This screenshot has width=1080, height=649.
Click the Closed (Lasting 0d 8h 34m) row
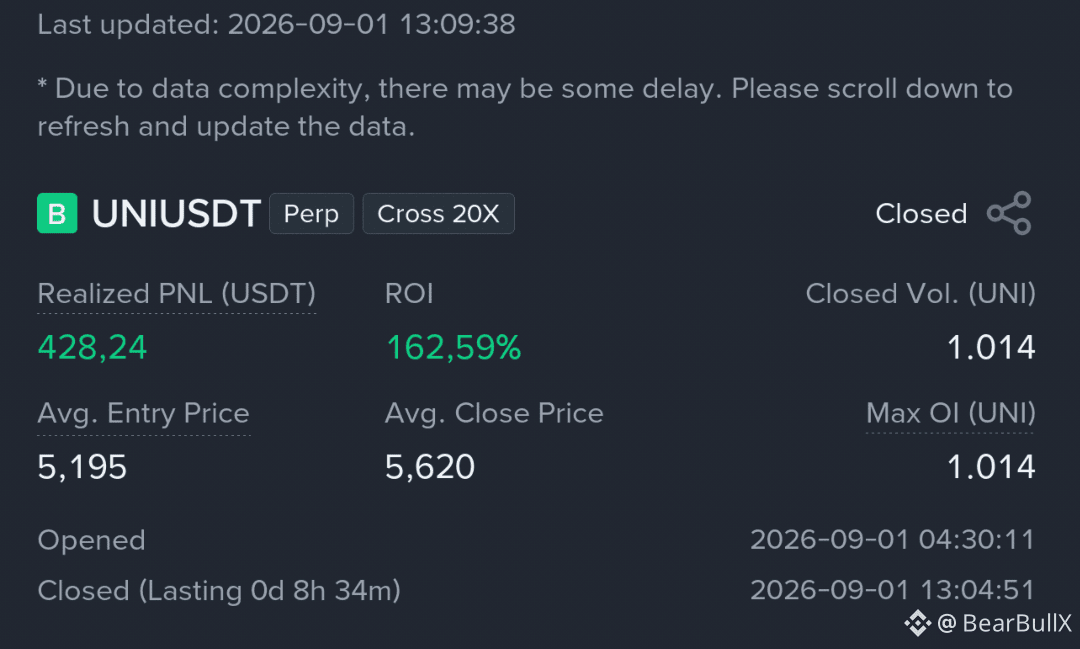point(536,590)
